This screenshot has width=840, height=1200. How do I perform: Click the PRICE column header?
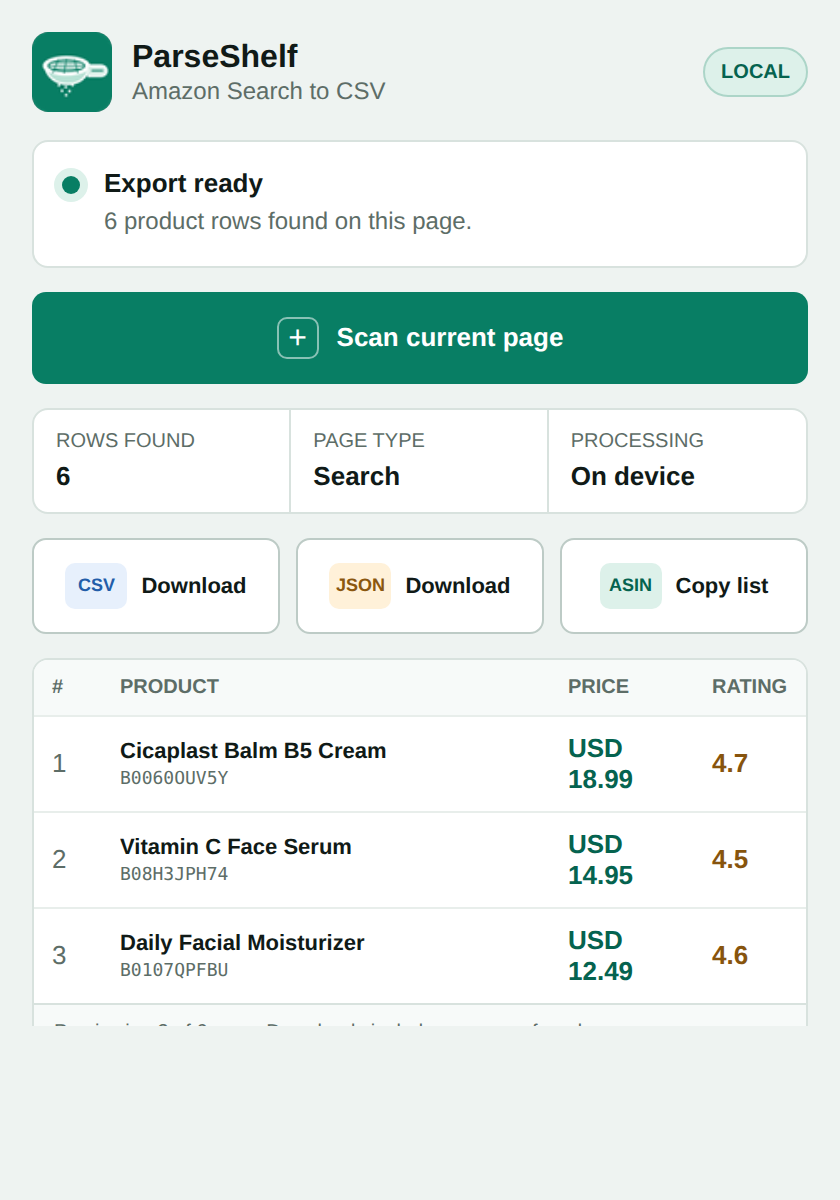coord(598,687)
